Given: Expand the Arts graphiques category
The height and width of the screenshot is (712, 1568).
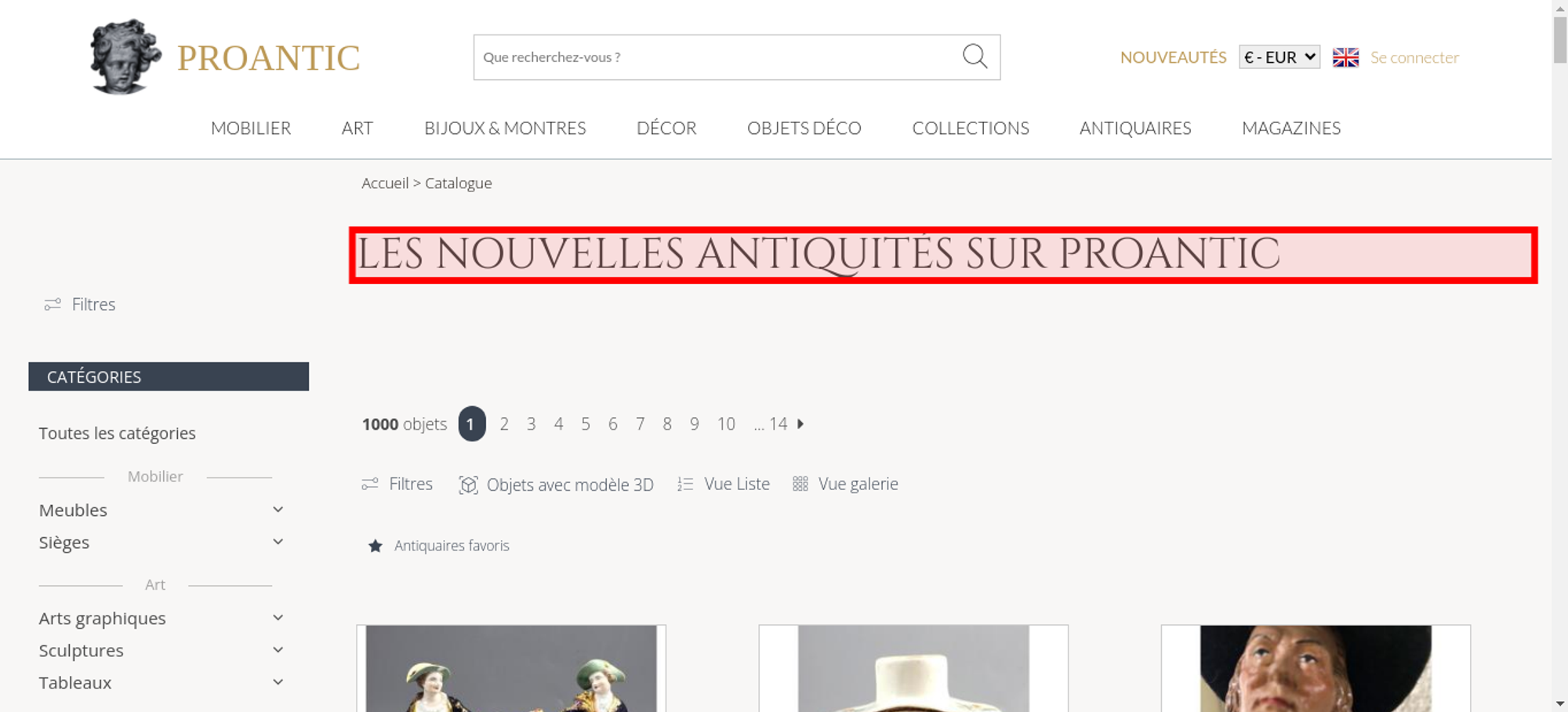Looking at the screenshot, I should click(278, 618).
